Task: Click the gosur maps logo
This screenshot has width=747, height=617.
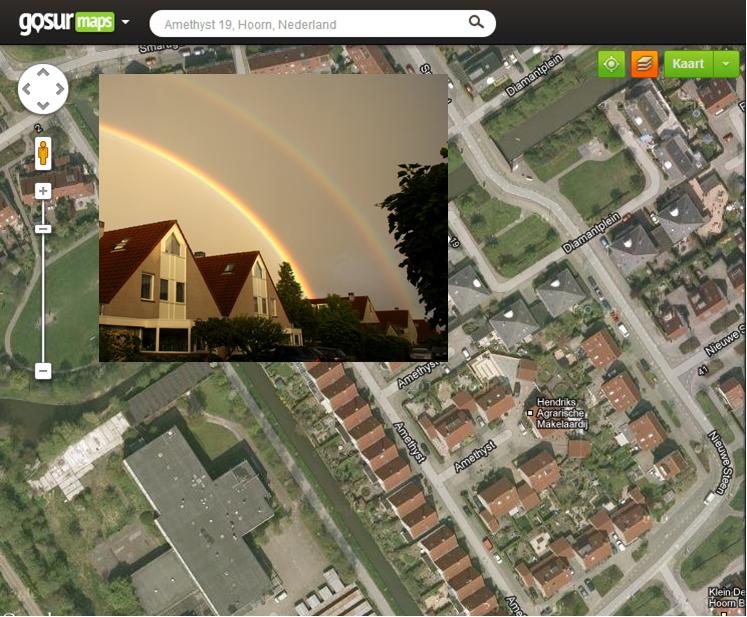Action: tap(66, 22)
